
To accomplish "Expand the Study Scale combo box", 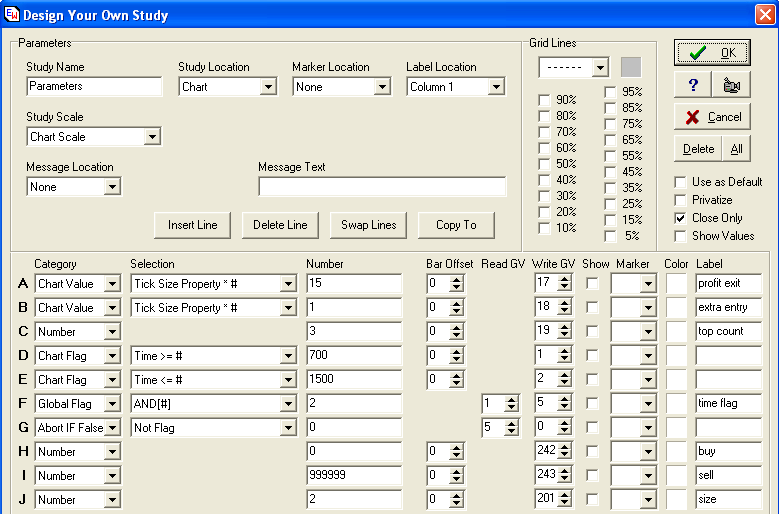I will 152,137.
